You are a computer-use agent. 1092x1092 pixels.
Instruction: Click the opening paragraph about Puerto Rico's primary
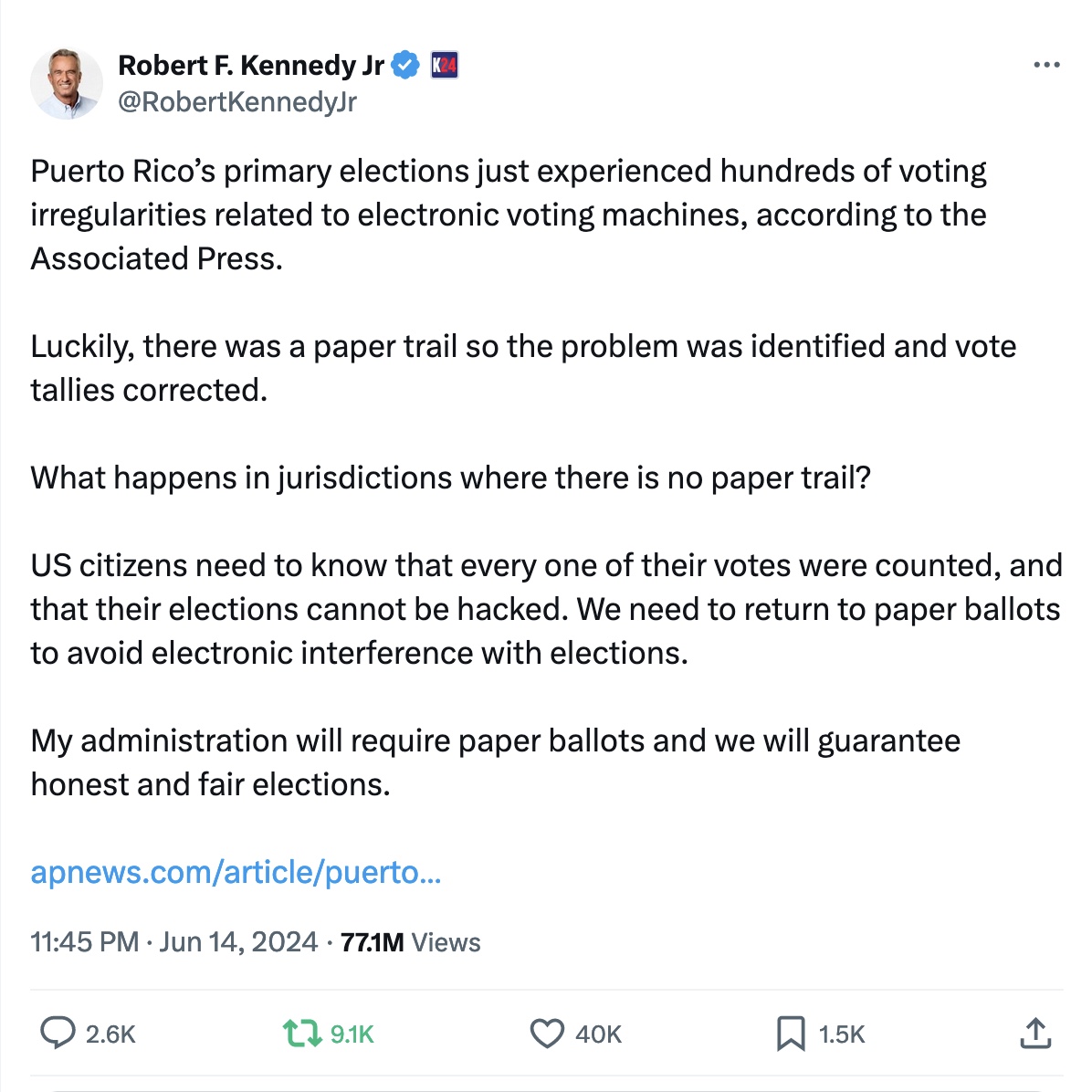tap(508, 215)
